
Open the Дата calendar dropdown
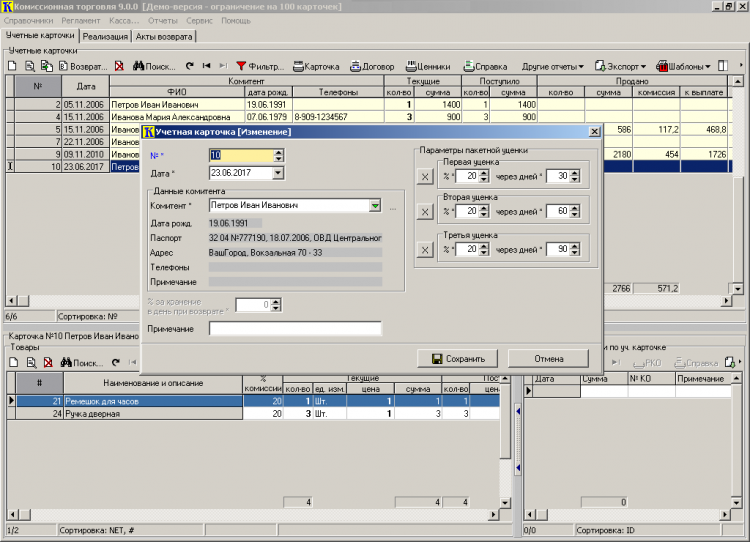[x=278, y=173]
